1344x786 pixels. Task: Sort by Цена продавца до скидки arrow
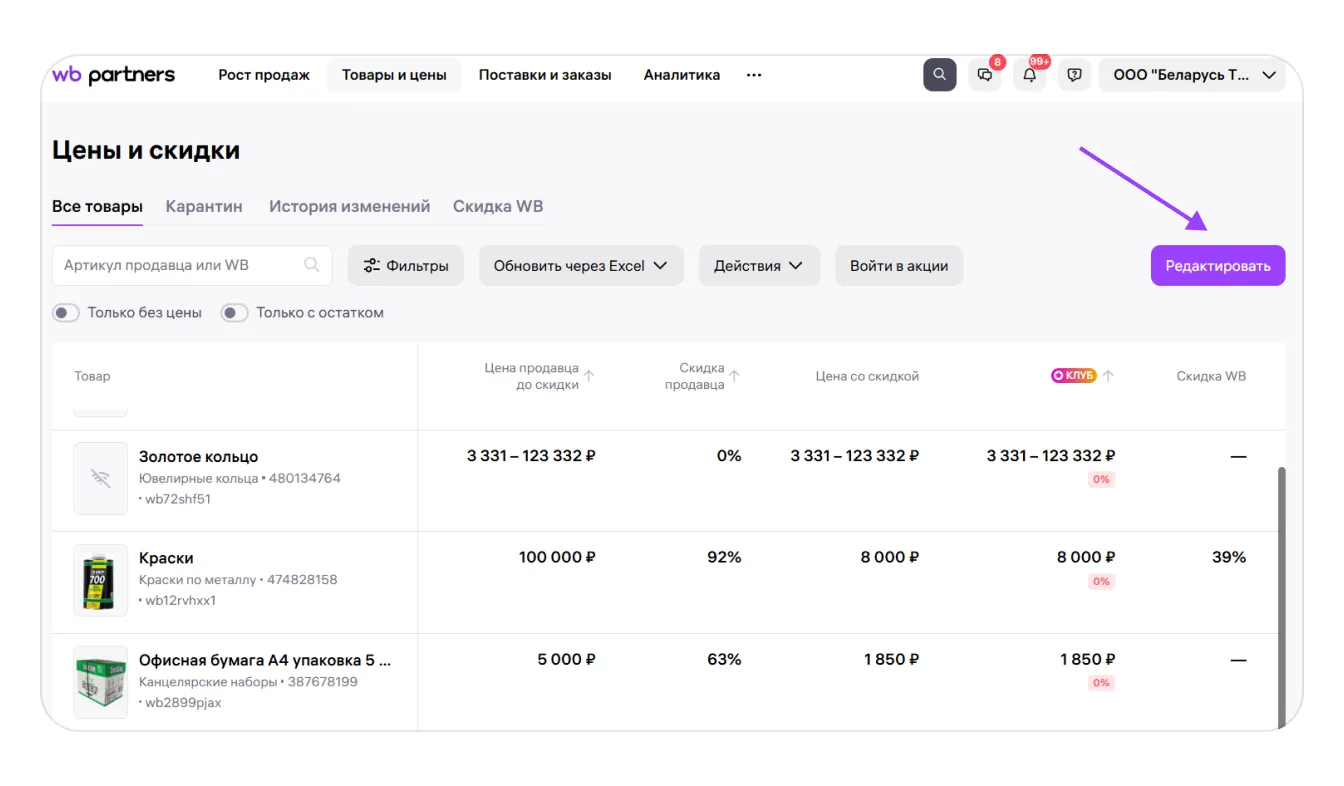[x=589, y=376]
